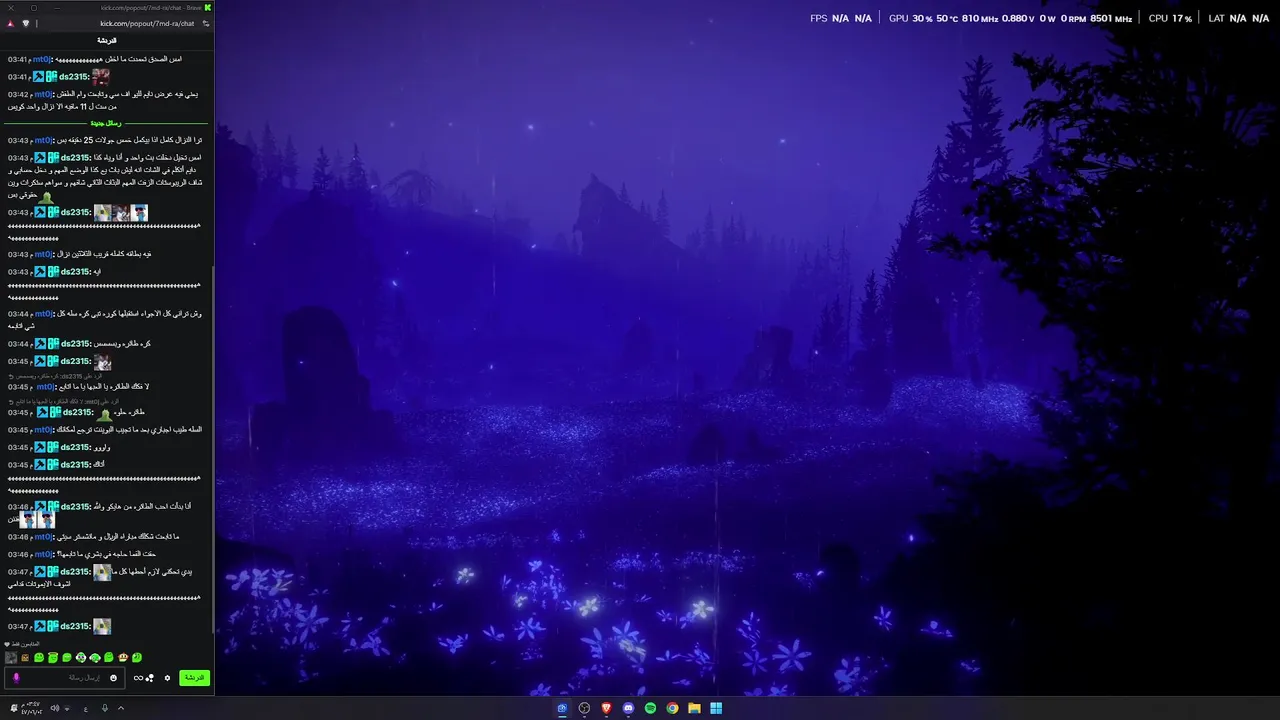
Task: Click the chat scrollbar
Action: pos(213,450)
